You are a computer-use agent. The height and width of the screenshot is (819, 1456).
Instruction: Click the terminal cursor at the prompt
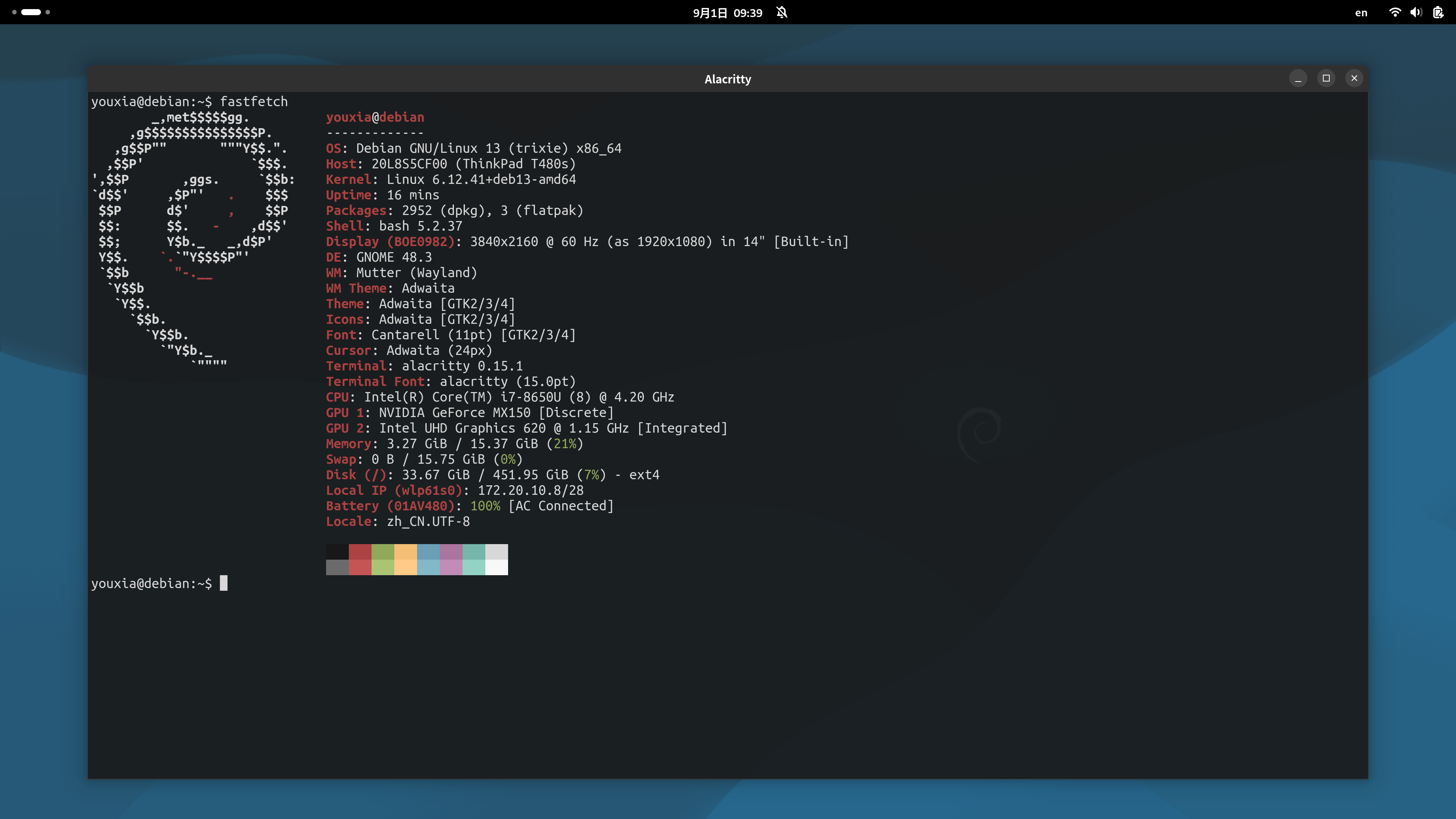(x=224, y=583)
